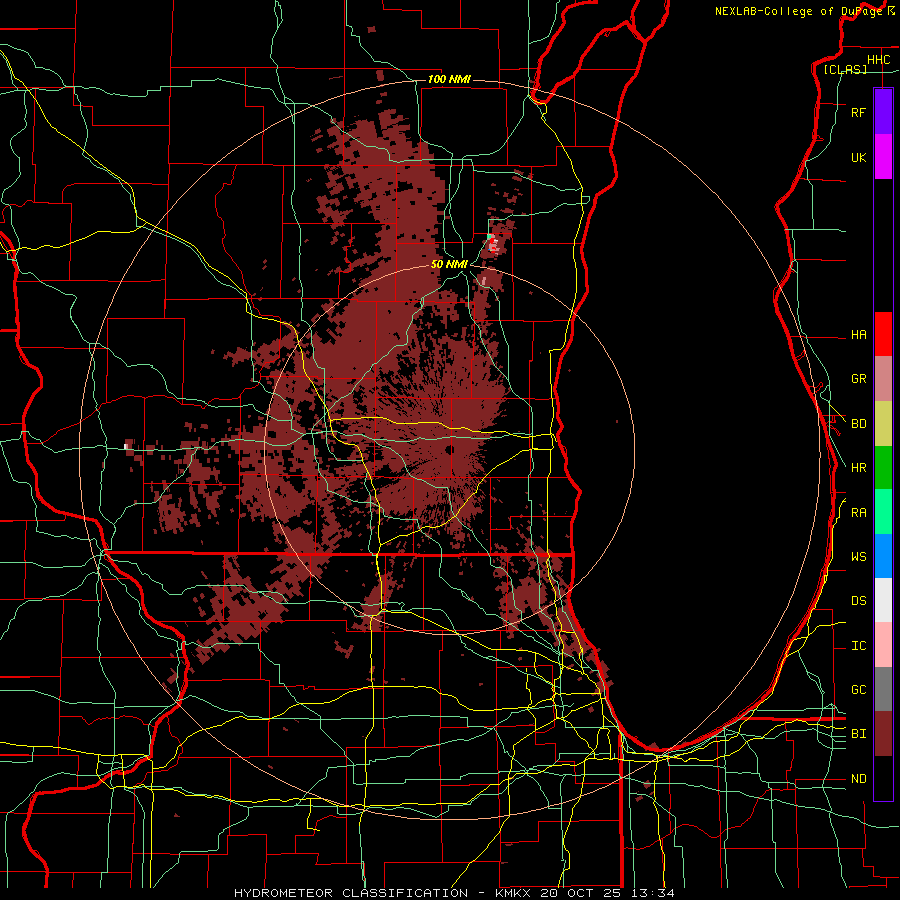Screen dimensions: 900x900
Task: Click the HA legend label
Action: point(858,335)
